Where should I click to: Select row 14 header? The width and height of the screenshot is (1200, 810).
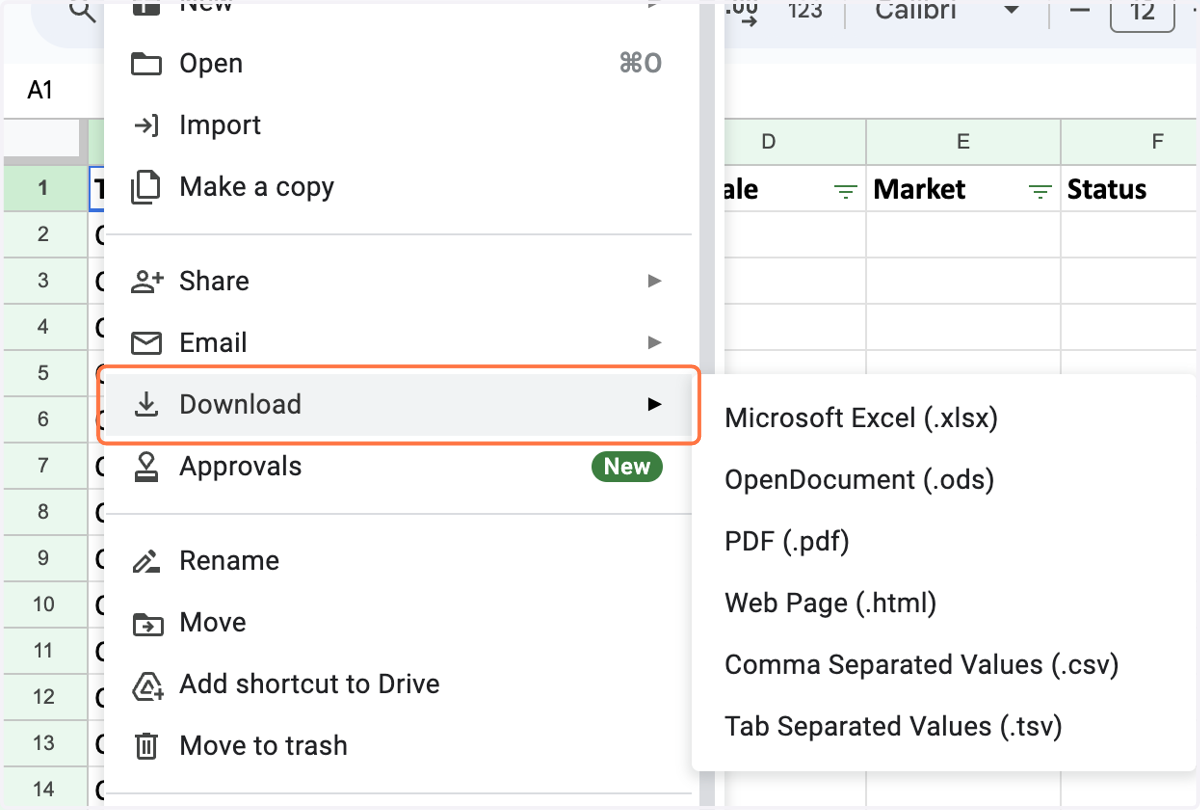pyautogui.click(x=43, y=790)
